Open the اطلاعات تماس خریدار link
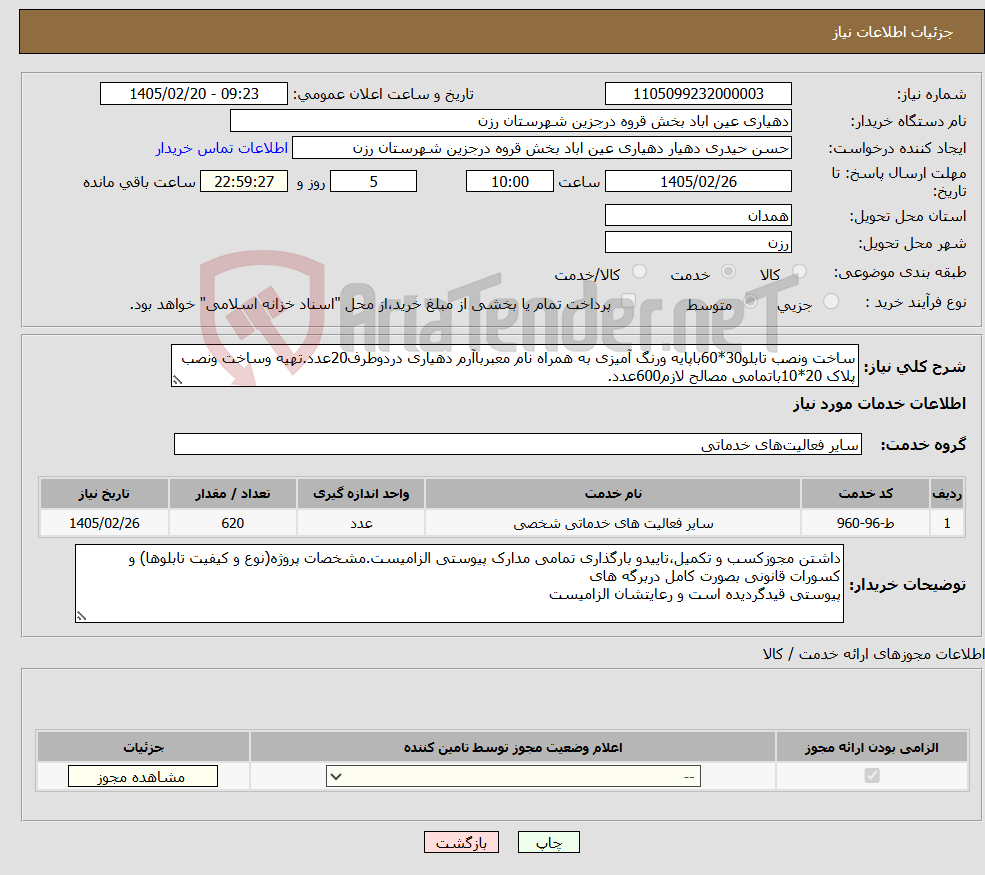The height and width of the screenshot is (875, 985). tap(222, 148)
